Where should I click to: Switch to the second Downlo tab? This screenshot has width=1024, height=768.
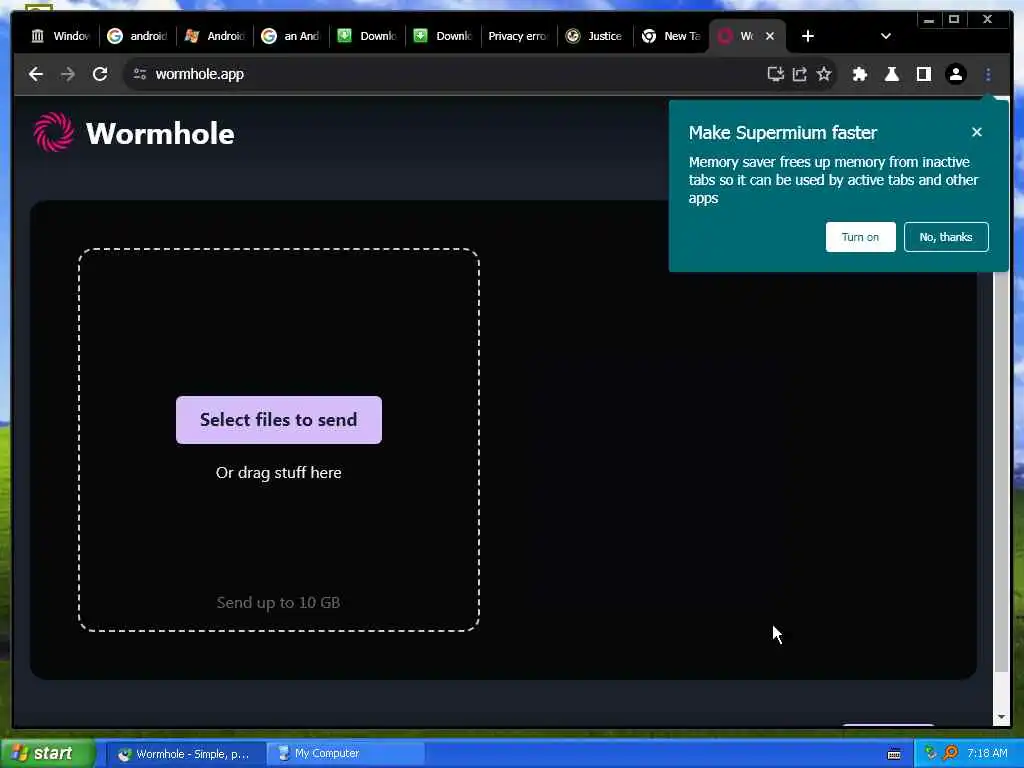click(444, 36)
